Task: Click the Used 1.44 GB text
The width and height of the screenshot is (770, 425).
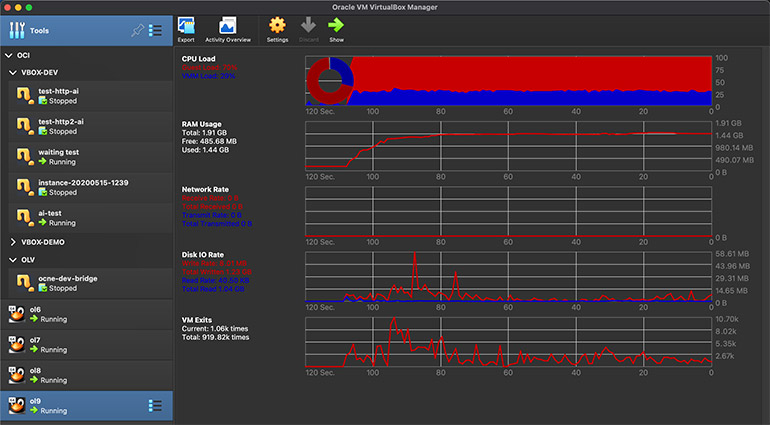Action: [x=205, y=150]
